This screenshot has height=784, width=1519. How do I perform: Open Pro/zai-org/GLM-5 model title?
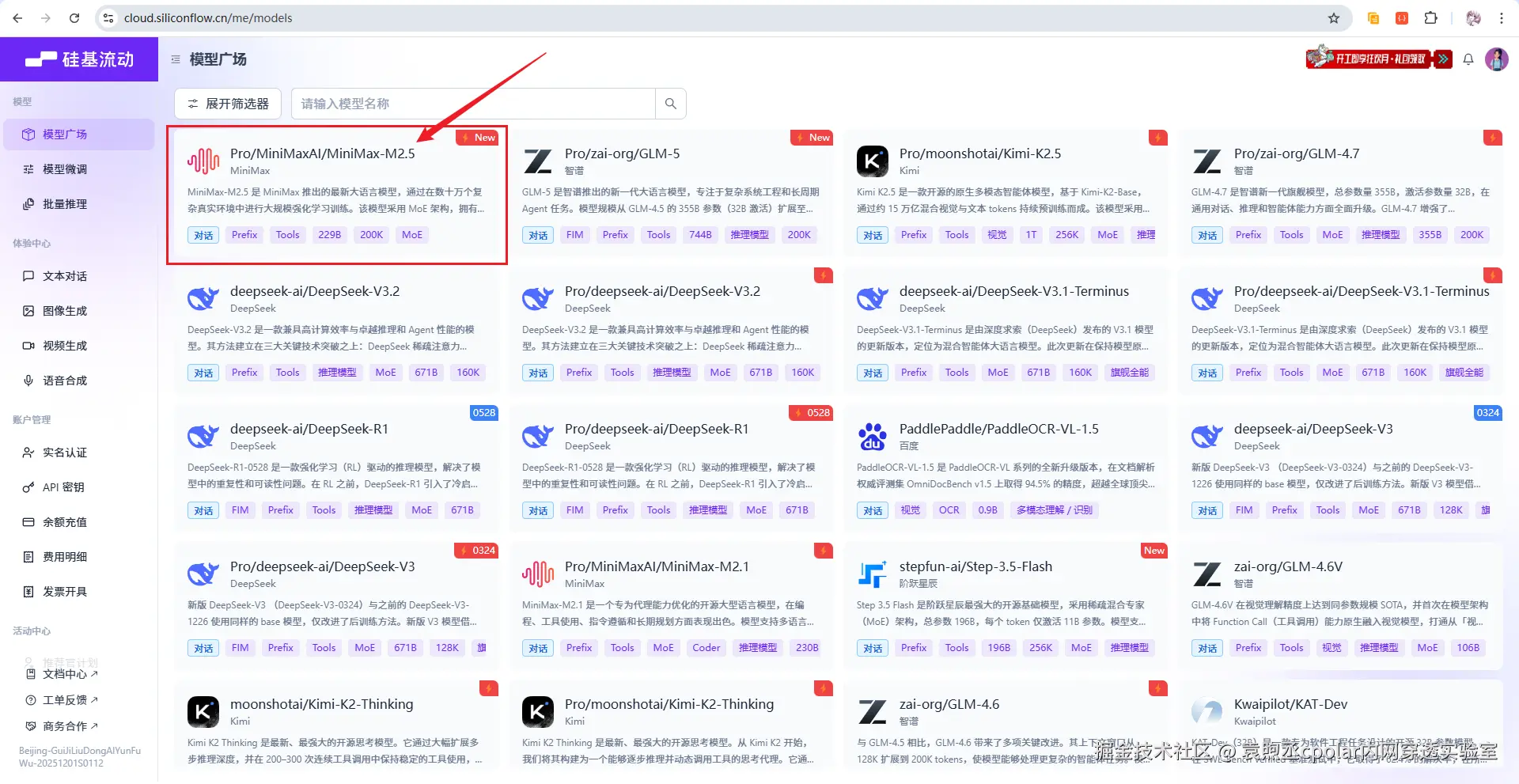point(622,153)
